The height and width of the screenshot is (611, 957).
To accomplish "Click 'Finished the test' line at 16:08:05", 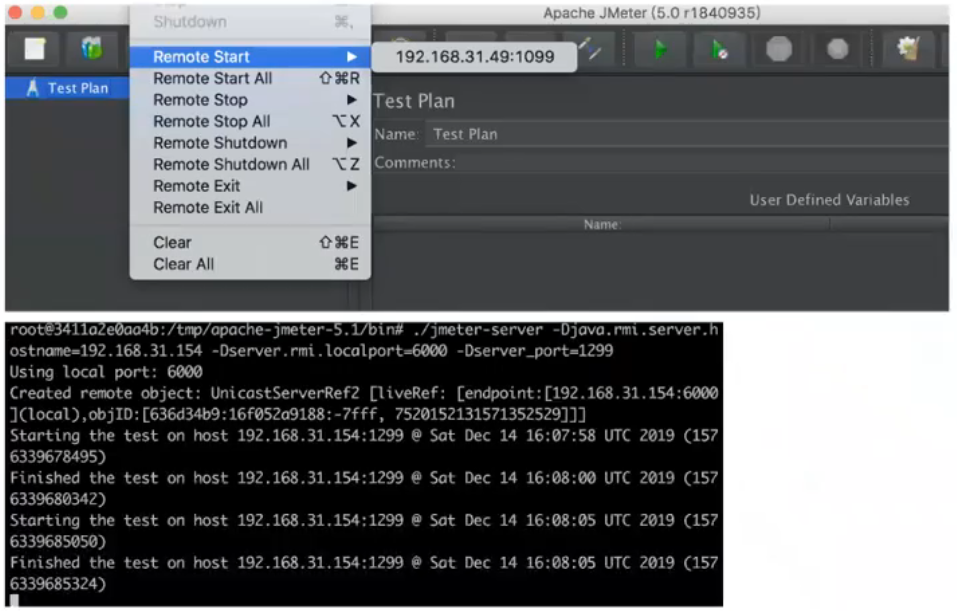I will click(364, 573).
